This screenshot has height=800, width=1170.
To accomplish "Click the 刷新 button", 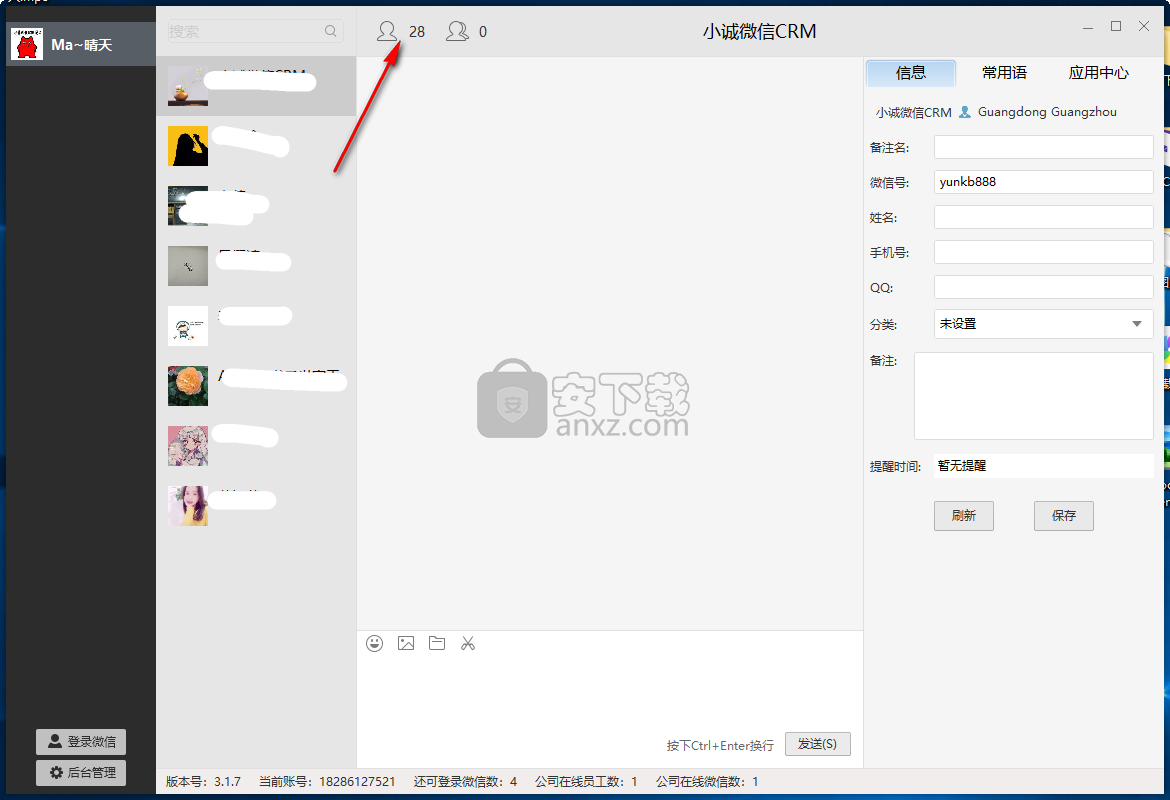I will click(x=963, y=516).
